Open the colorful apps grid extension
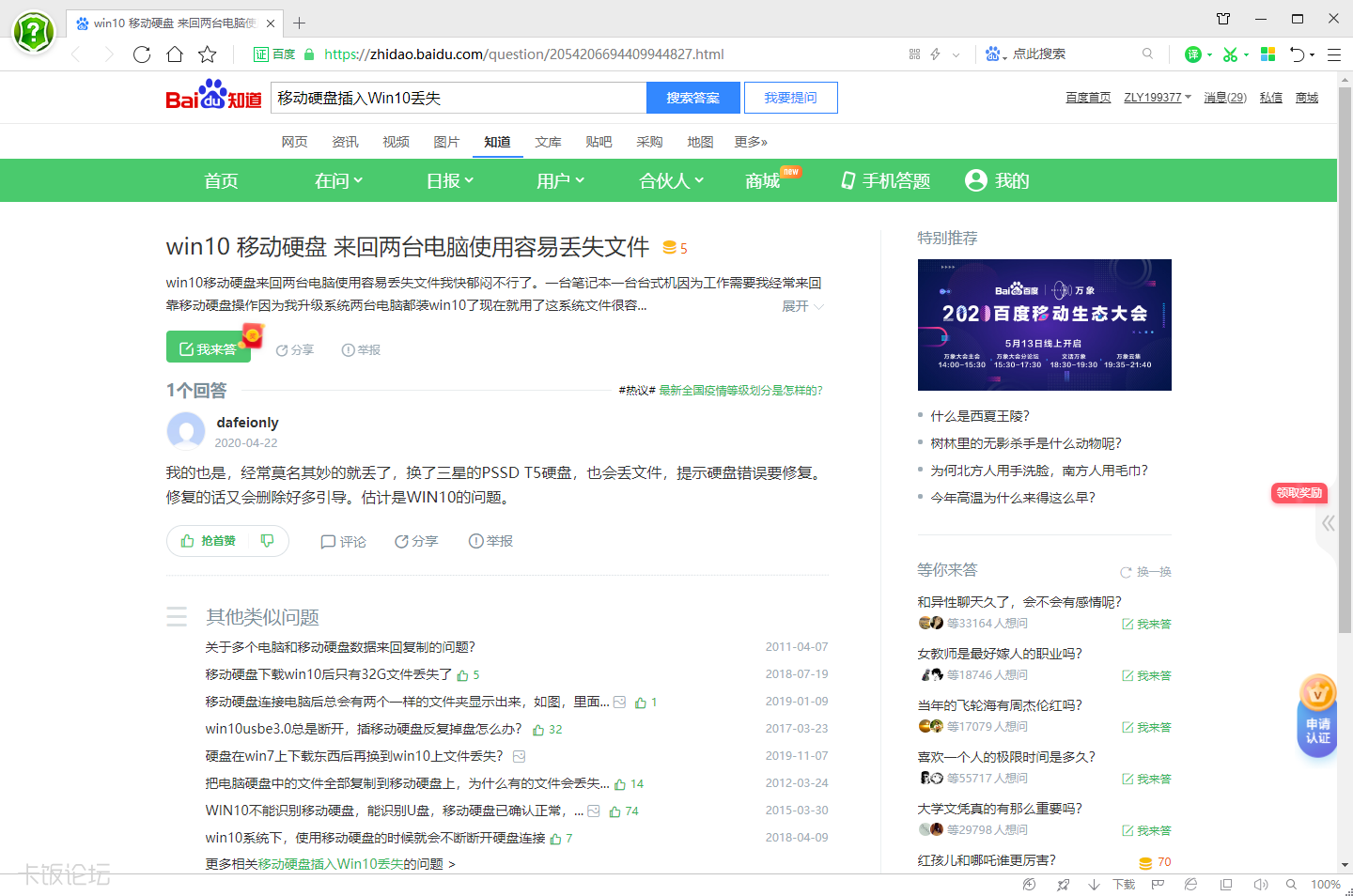The image size is (1353, 896). (1267, 54)
